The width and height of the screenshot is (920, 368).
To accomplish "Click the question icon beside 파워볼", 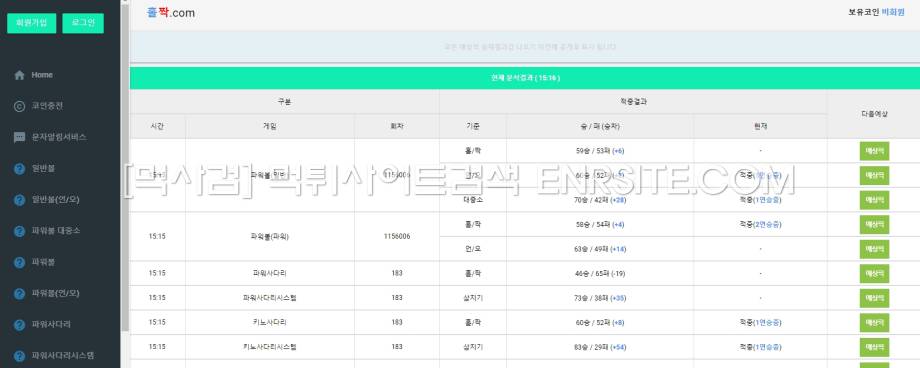I will [19, 262].
